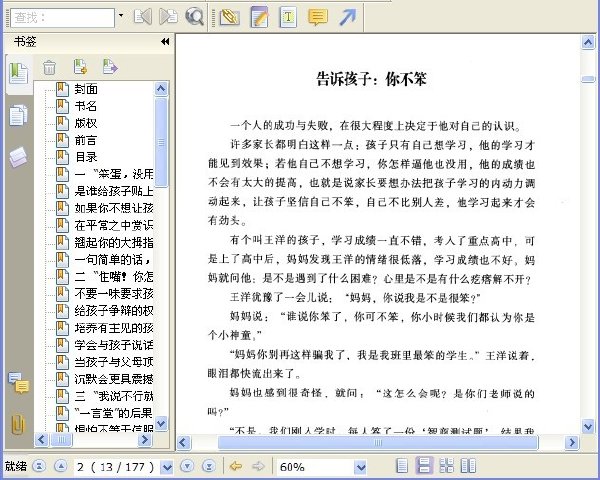This screenshot has width=600, height=480.
Task: Click document horizontal scroll right arrow
Action: (x=572, y=442)
